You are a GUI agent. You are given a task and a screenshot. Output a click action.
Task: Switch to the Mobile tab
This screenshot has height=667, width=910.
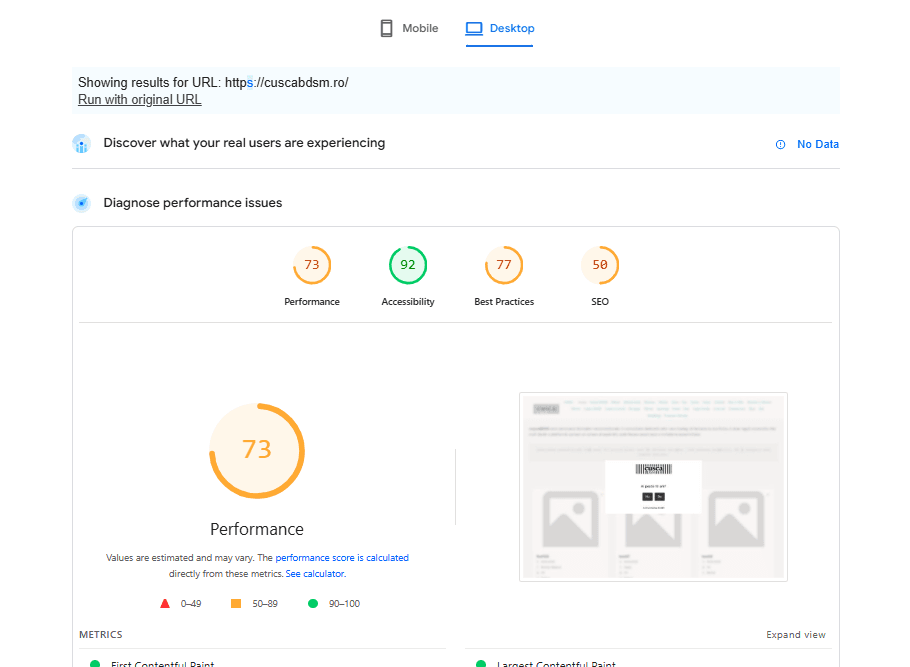[420, 29]
